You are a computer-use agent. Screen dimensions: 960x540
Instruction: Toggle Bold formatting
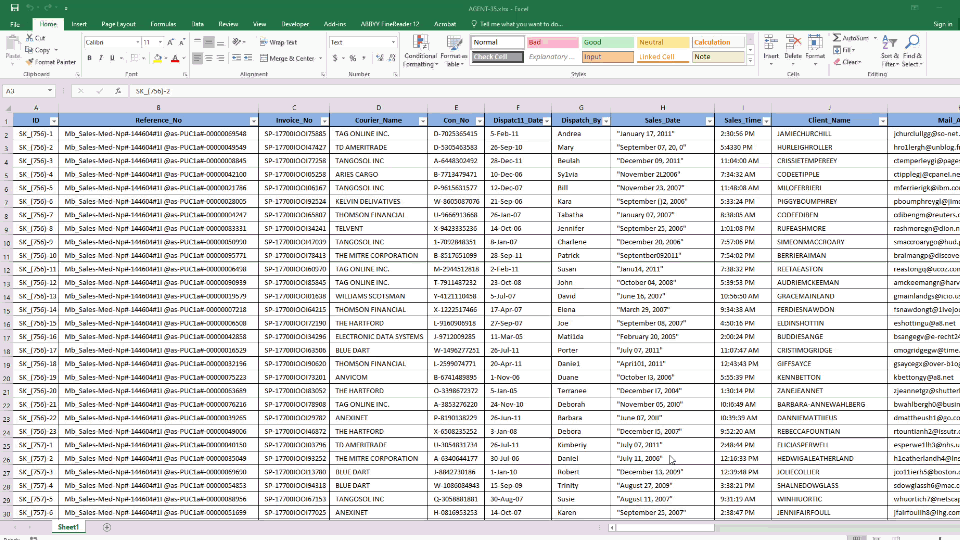(89, 58)
